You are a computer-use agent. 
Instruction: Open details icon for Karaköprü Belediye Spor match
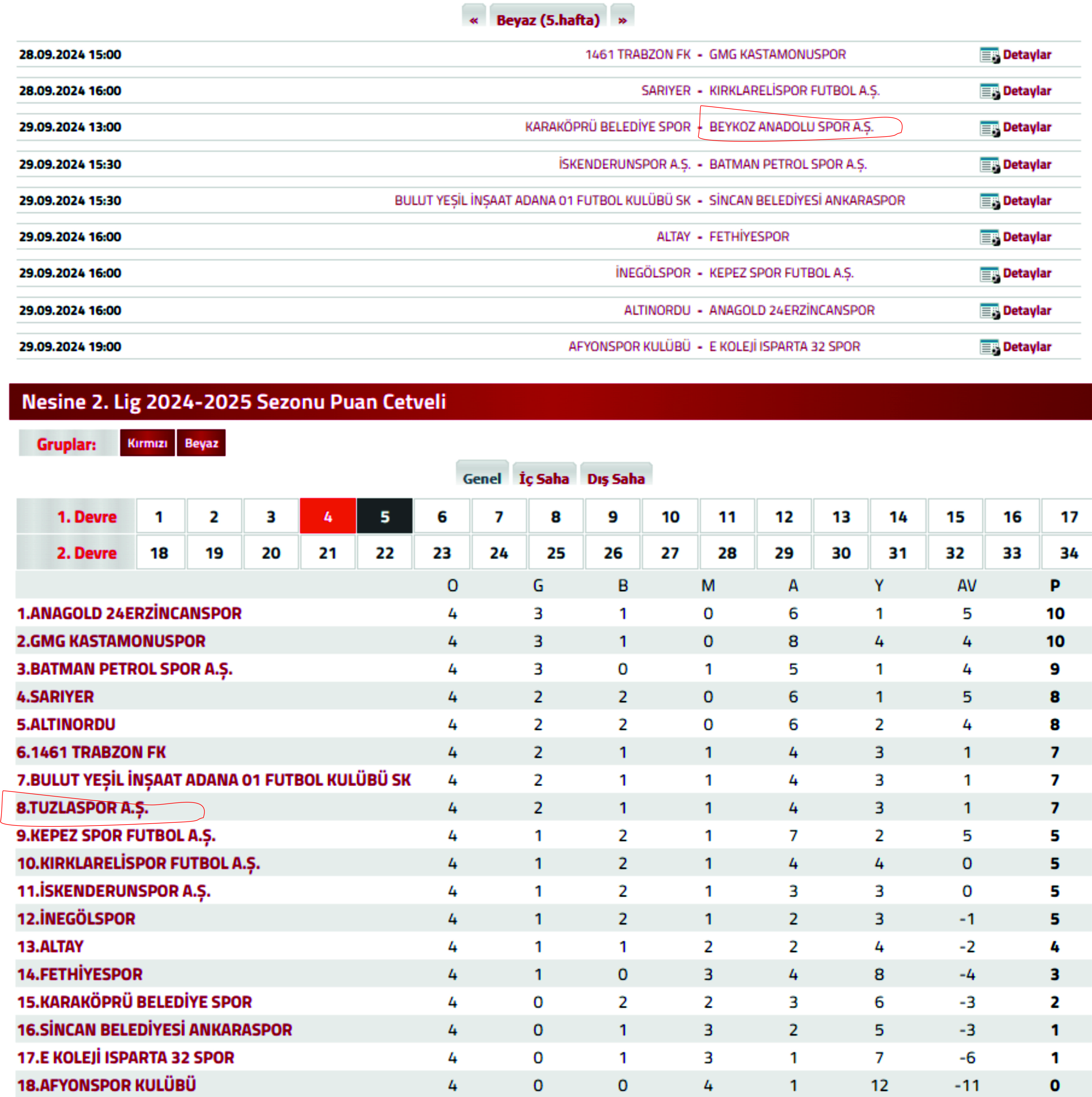tap(990, 128)
